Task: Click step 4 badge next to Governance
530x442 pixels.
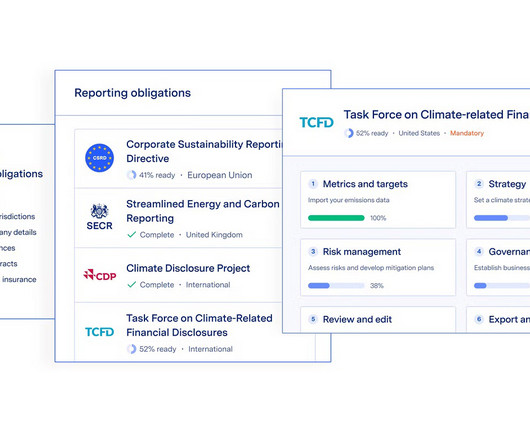Action: click(x=479, y=252)
